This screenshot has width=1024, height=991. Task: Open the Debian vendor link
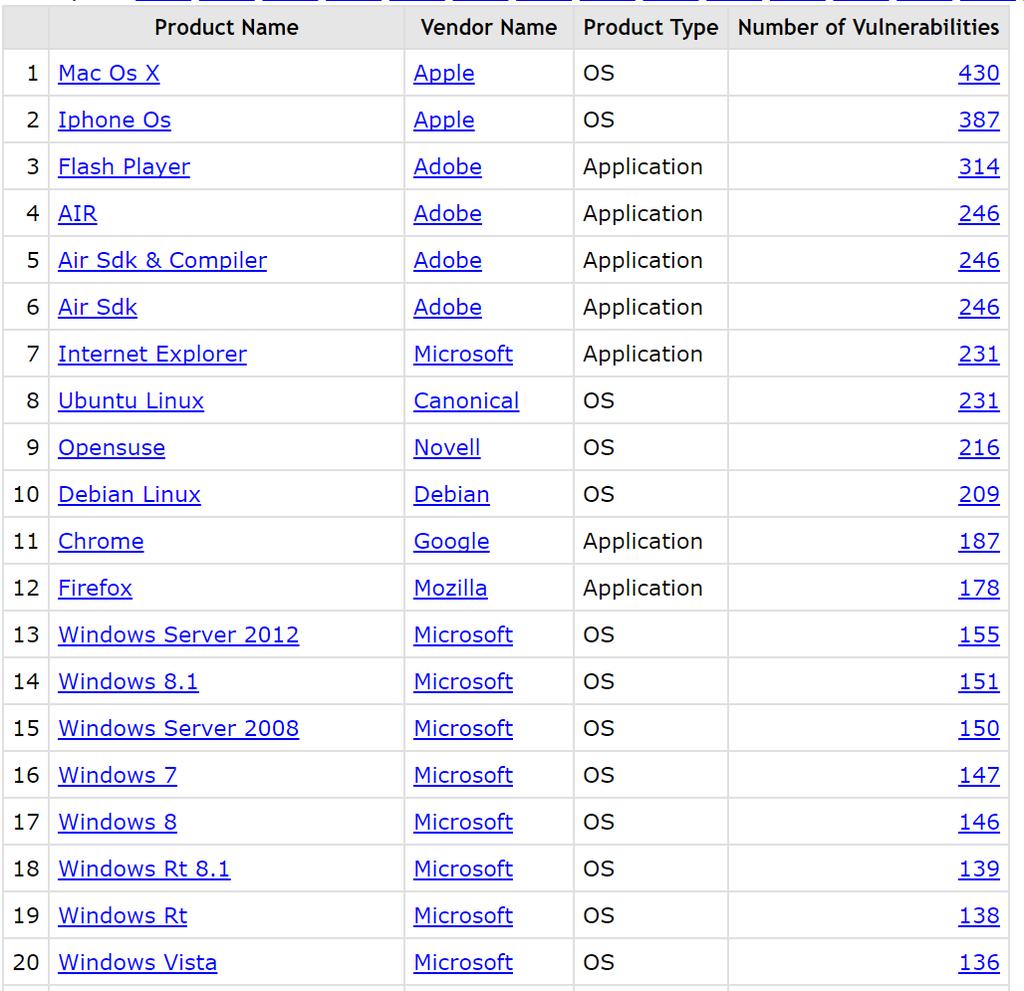click(451, 495)
